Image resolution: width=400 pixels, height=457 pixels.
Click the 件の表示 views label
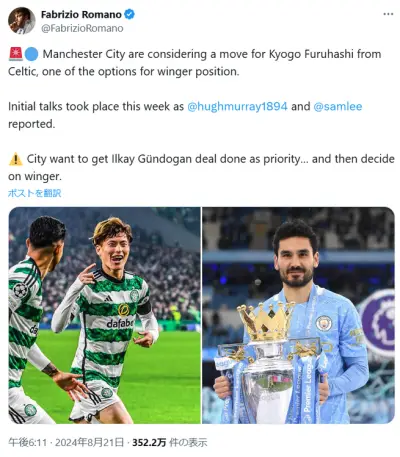tap(188, 443)
